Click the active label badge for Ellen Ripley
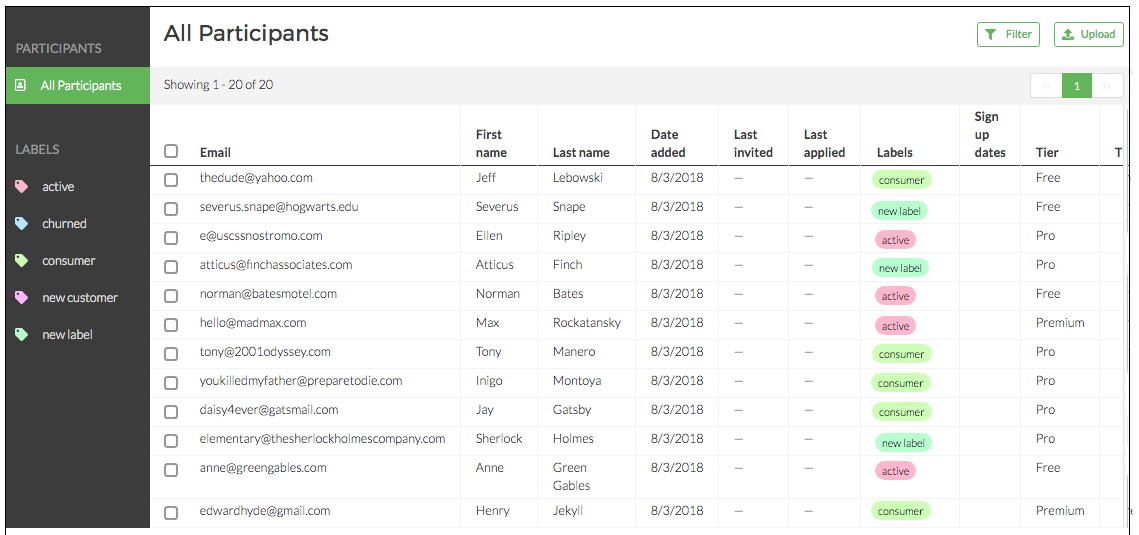 [x=895, y=240]
